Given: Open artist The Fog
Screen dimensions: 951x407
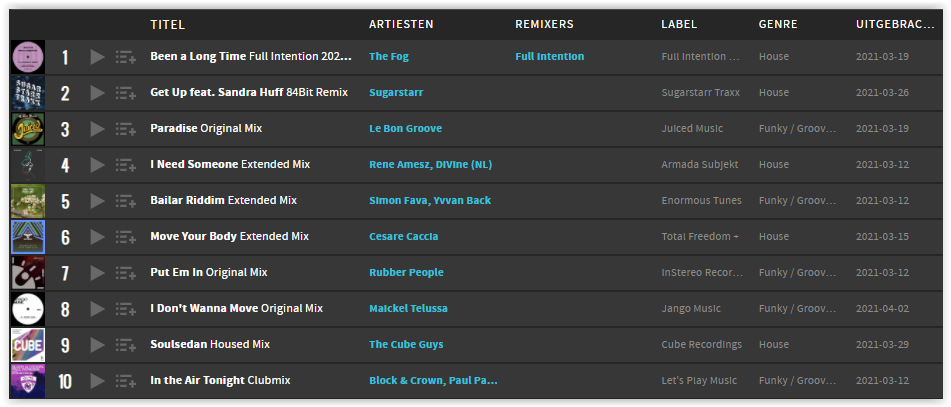Looking at the screenshot, I should click(389, 56).
